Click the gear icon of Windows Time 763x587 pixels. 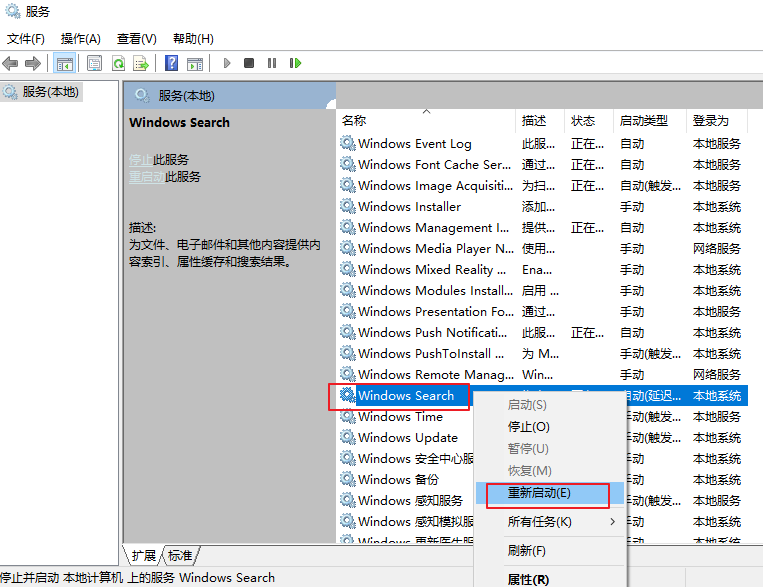[x=347, y=416]
